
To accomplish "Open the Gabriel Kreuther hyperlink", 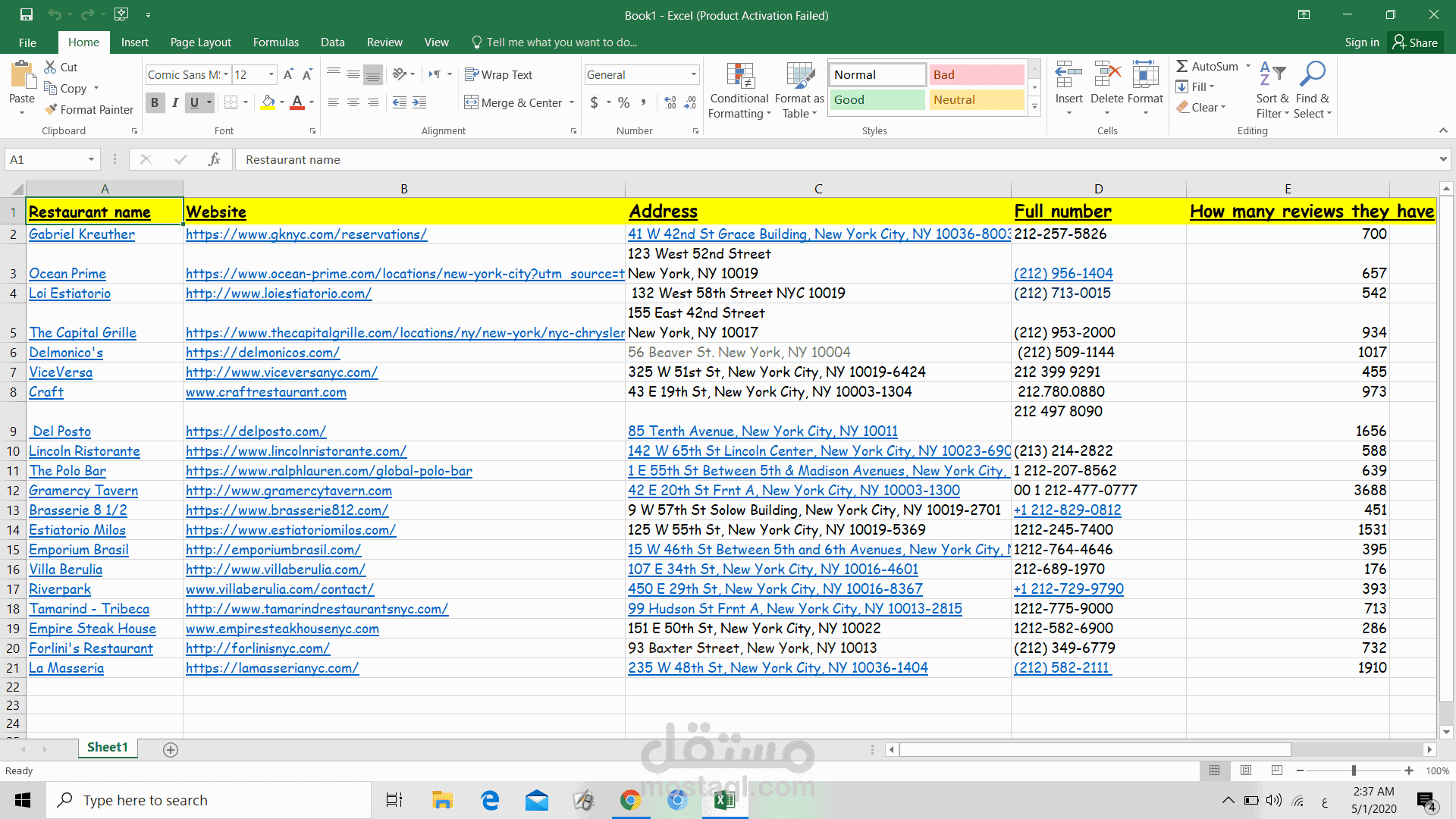I will tap(82, 234).
